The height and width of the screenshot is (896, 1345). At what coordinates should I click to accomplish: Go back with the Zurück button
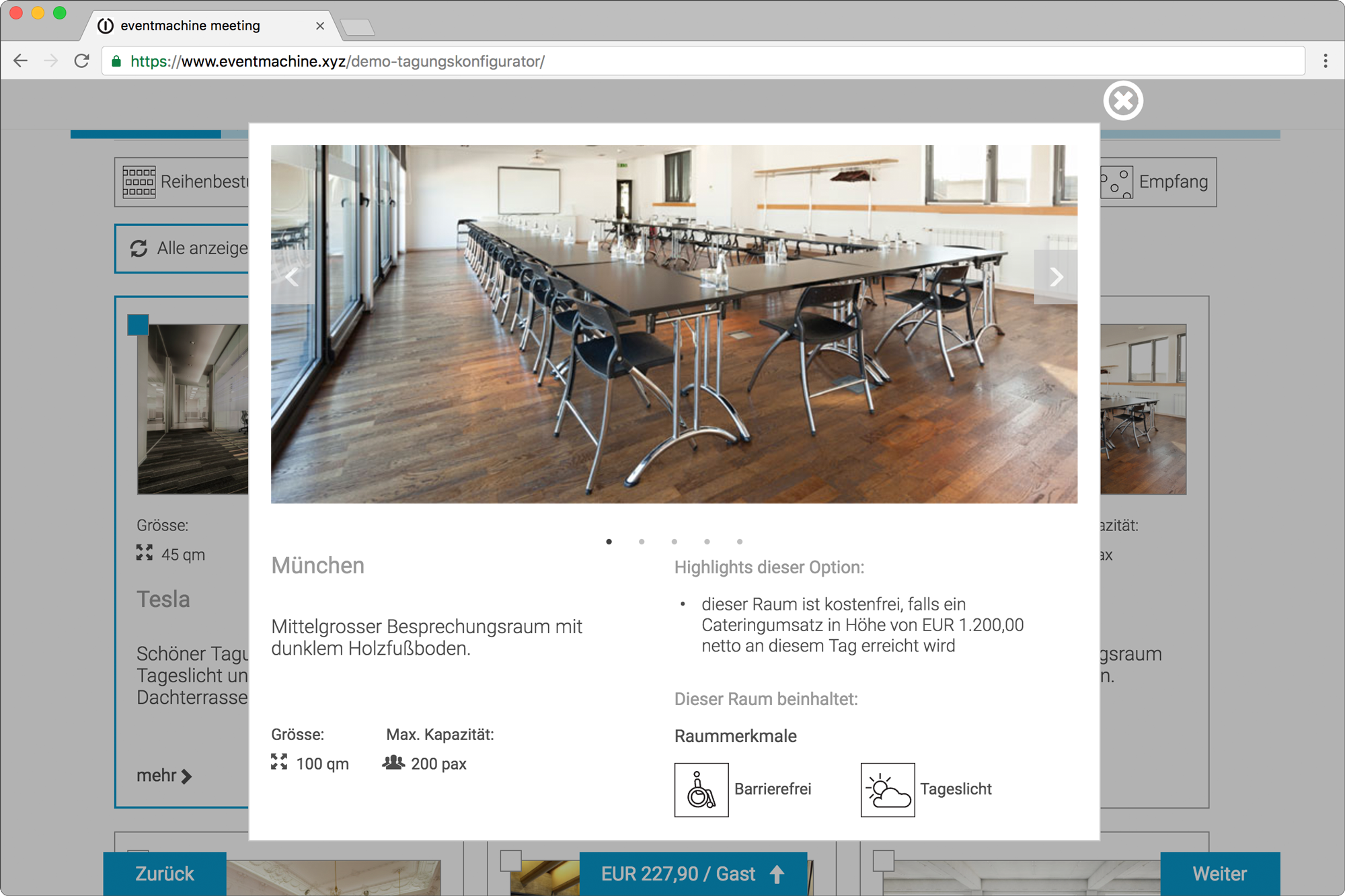point(165,874)
